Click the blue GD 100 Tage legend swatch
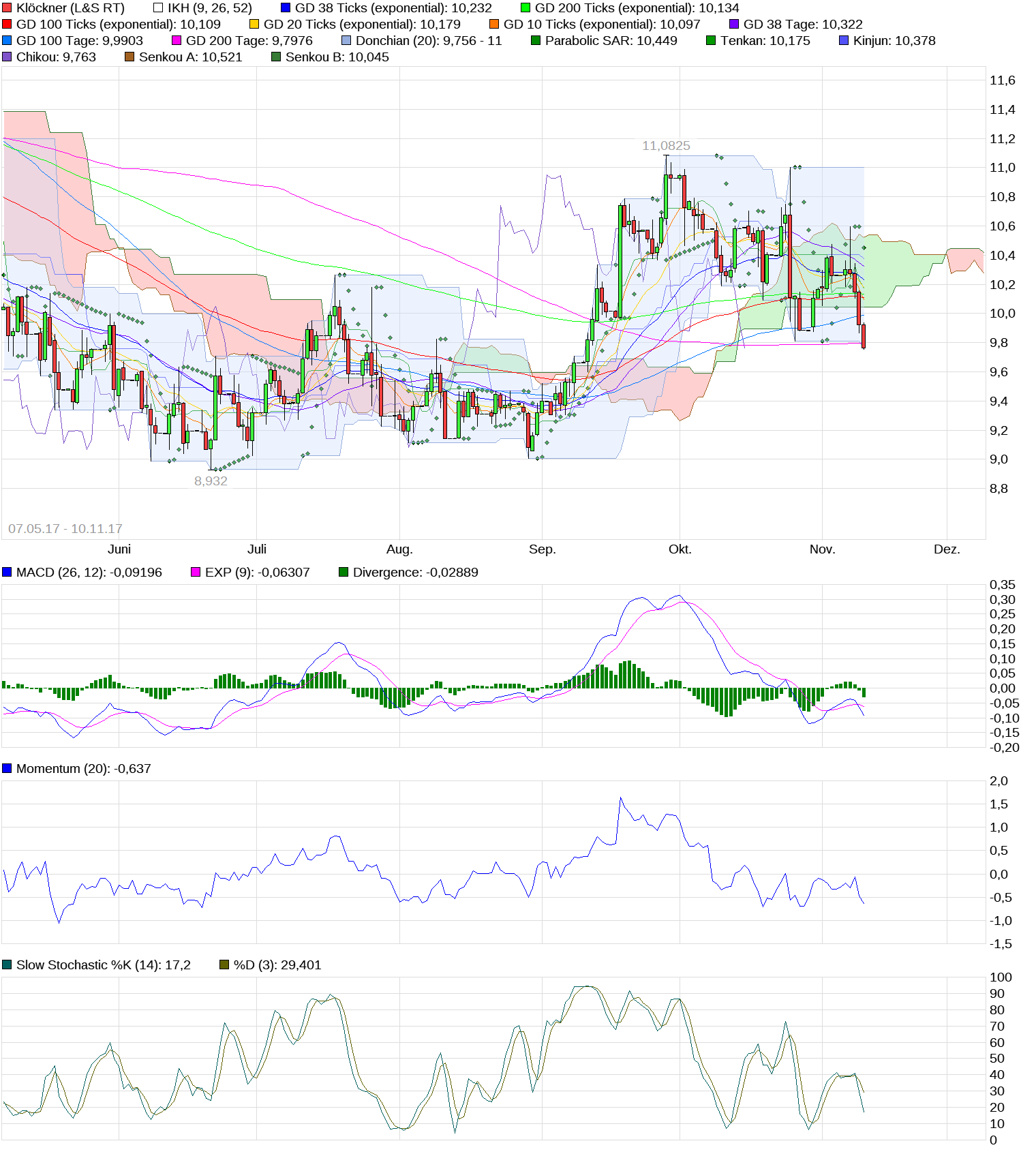This screenshot has width=1036, height=1154. click(7, 41)
